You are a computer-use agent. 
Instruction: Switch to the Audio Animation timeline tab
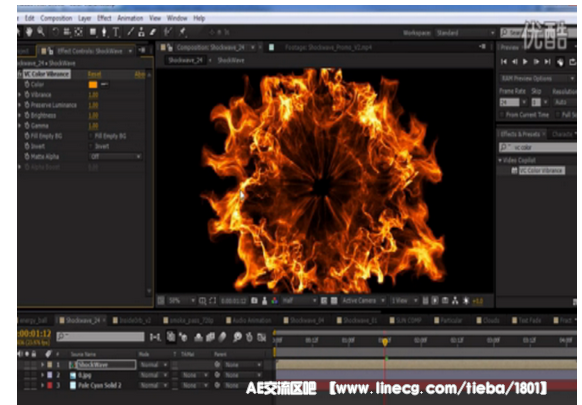(x=249, y=320)
